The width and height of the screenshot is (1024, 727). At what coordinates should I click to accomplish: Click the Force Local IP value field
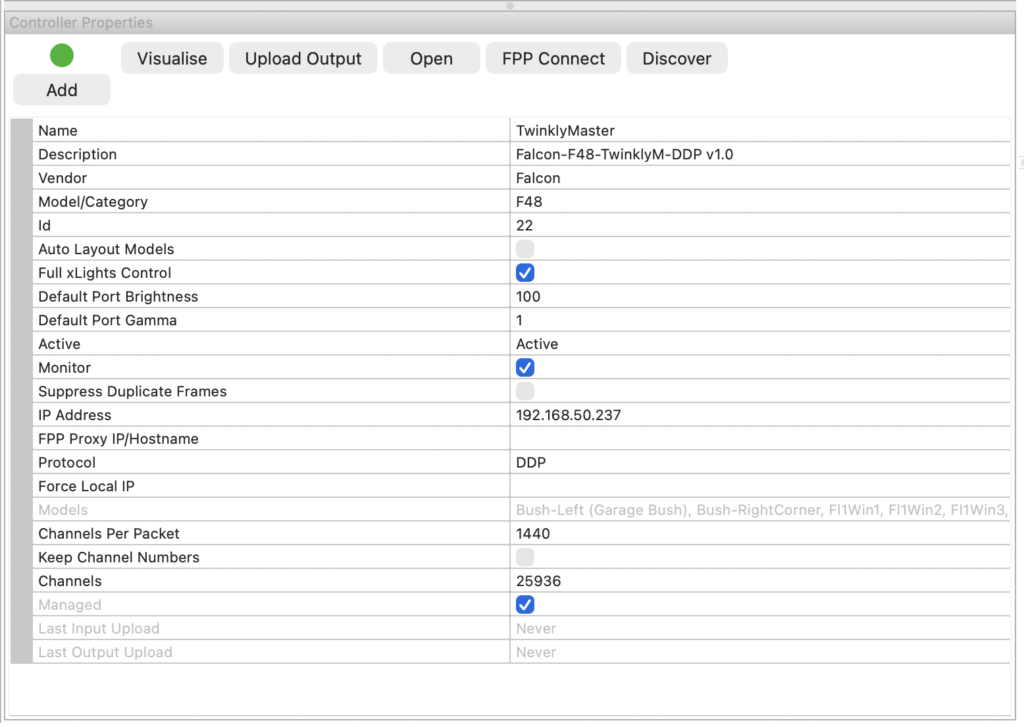[760, 486]
